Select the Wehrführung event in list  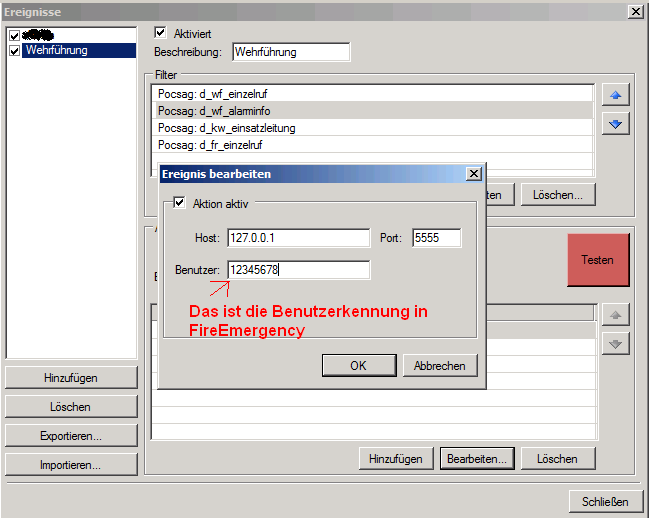pos(57,50)
